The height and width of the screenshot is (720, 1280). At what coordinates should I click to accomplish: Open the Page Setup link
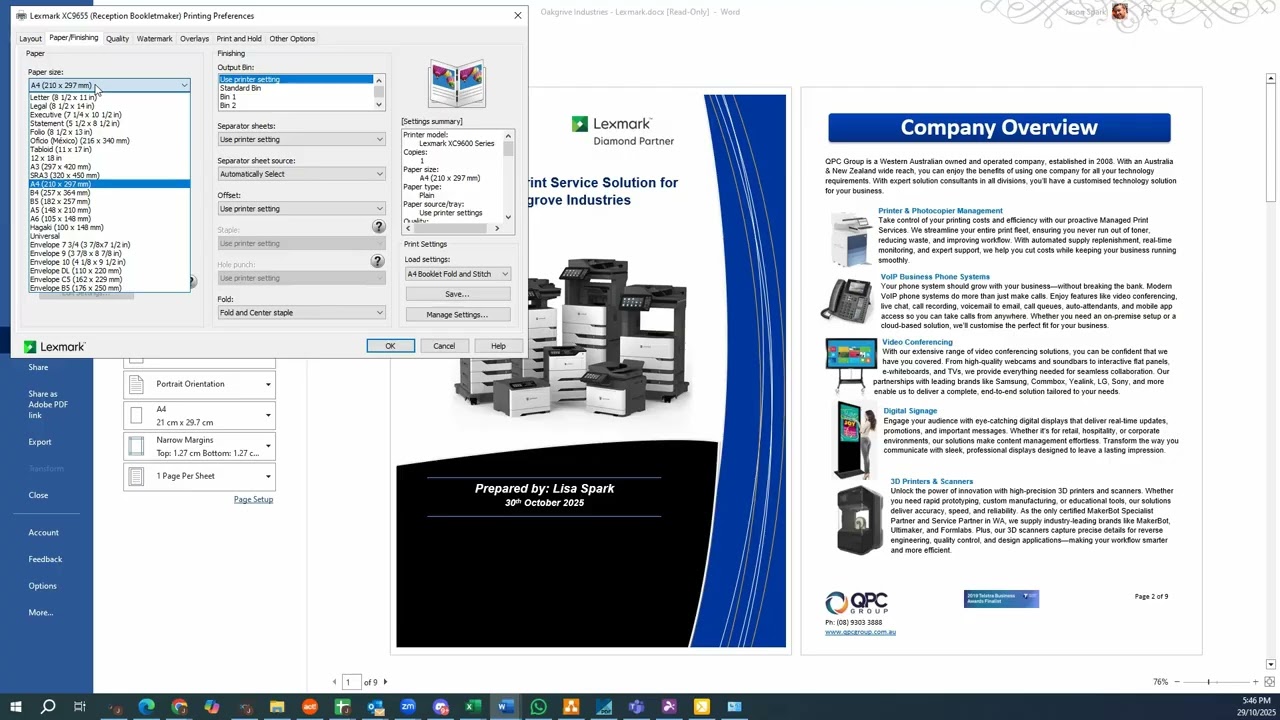coord(253,500)
